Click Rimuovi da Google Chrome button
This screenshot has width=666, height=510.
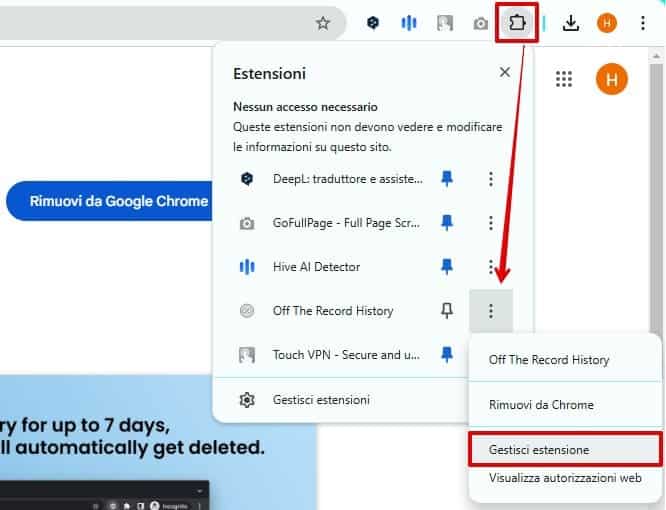(x=110, y=201)
